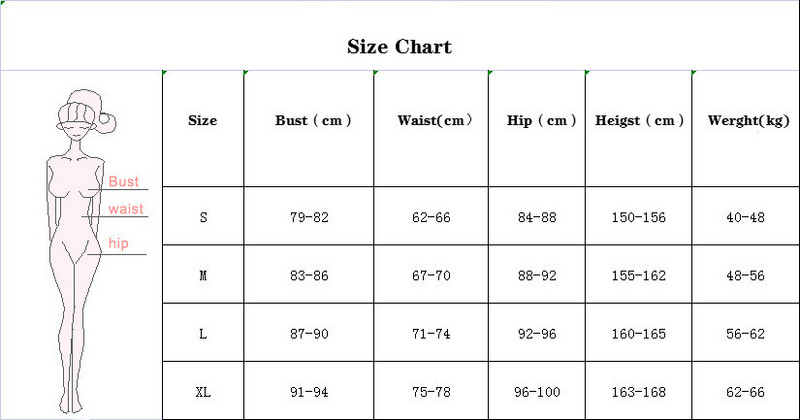Select the red Bust label

pos(124,181)
